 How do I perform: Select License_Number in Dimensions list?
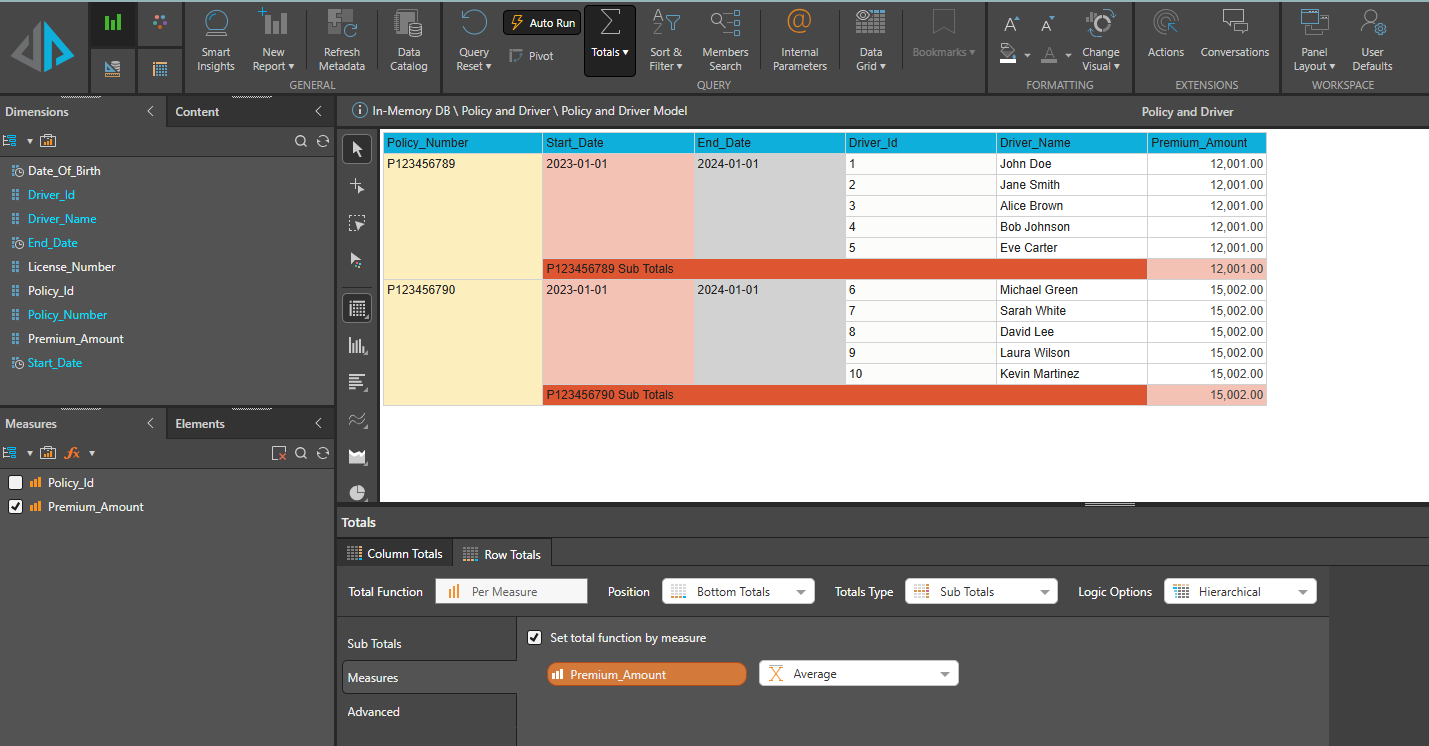pos(71,266)
